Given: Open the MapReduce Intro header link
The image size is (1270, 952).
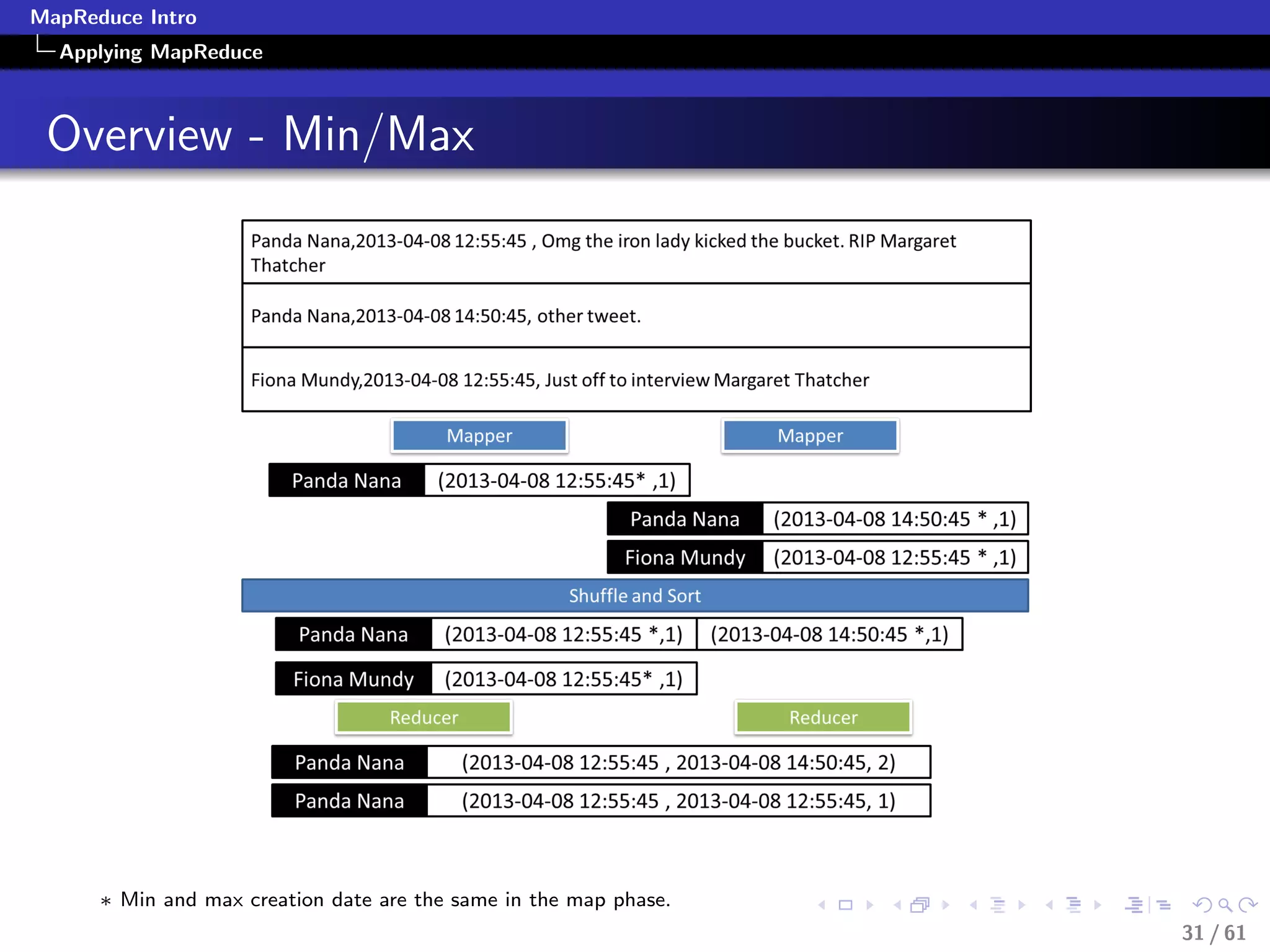Looking at the screenshot, I should pos(113,17).
